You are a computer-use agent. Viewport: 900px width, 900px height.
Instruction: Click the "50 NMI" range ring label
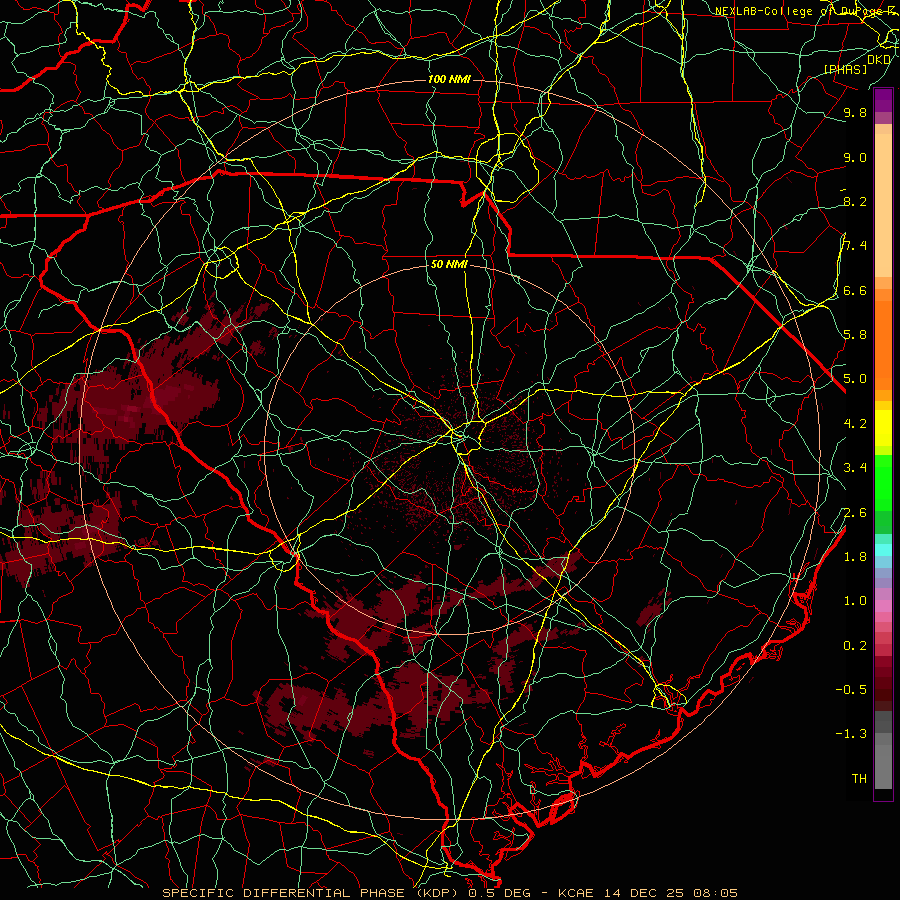(x=449, y=264)
